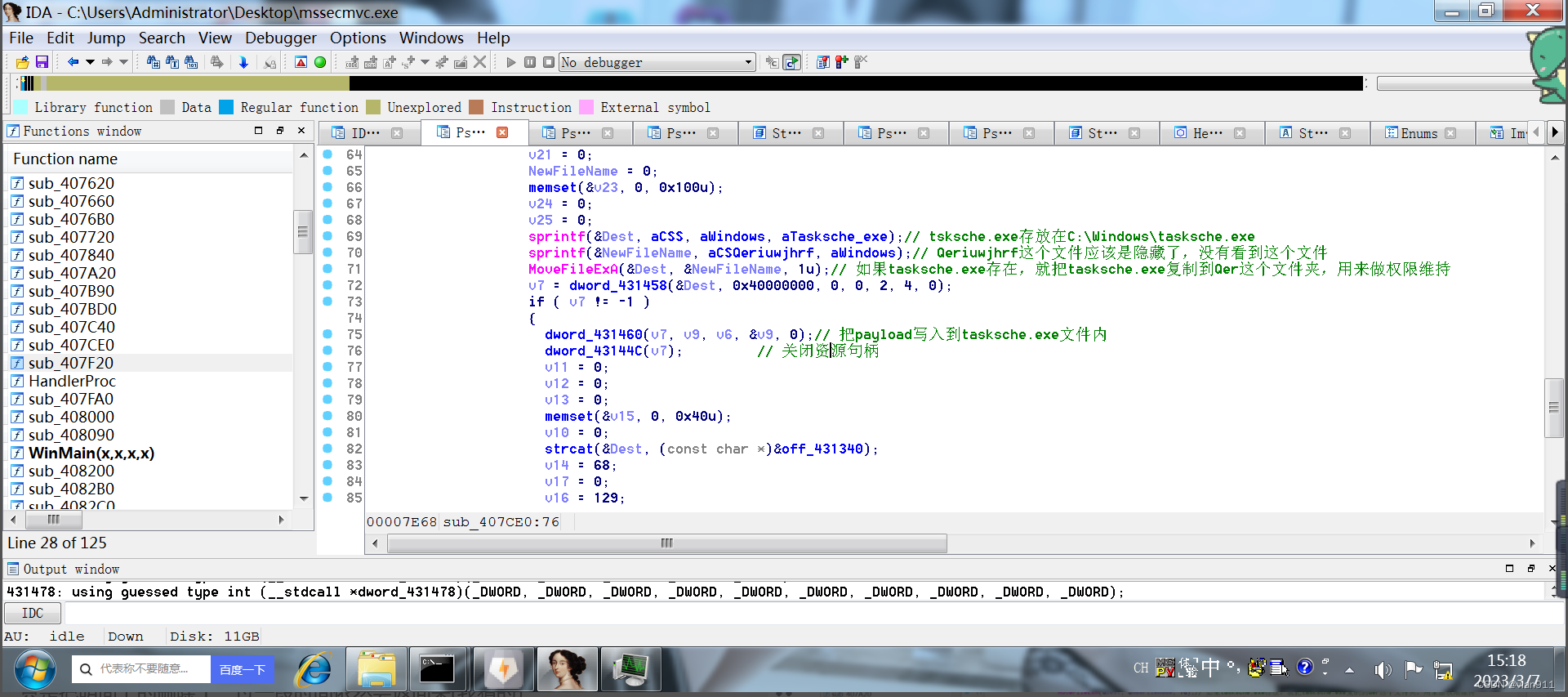Open the command prompt taskbar icon
The height and width of the screenshot is (697, 1568).
pos(438,670)
